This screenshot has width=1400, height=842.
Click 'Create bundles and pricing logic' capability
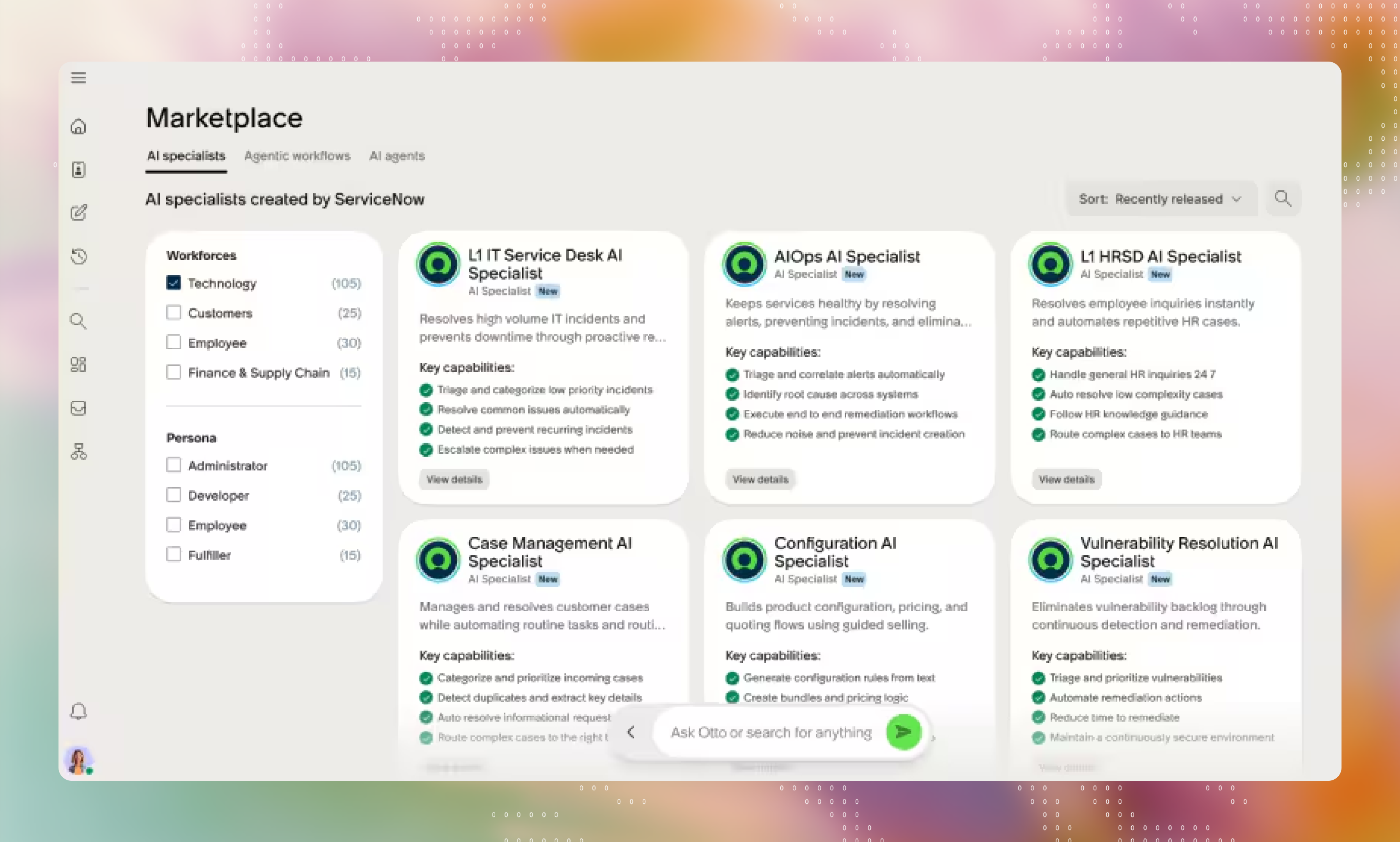tap(826, 697)
